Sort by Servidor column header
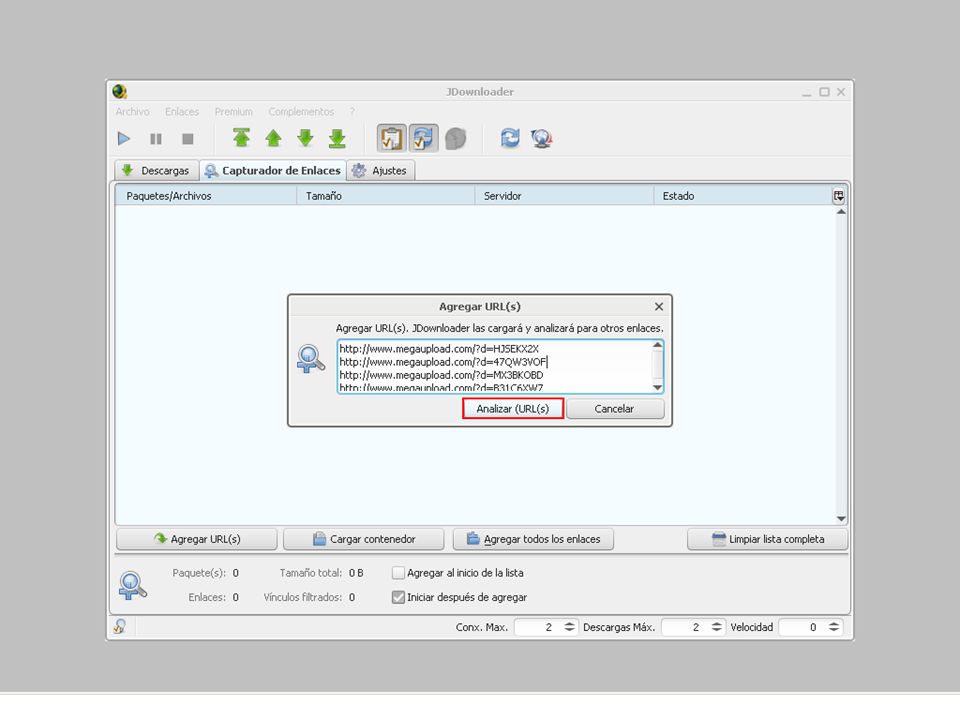The height and width of the screenshot is (720, 960). click(564, 196)
